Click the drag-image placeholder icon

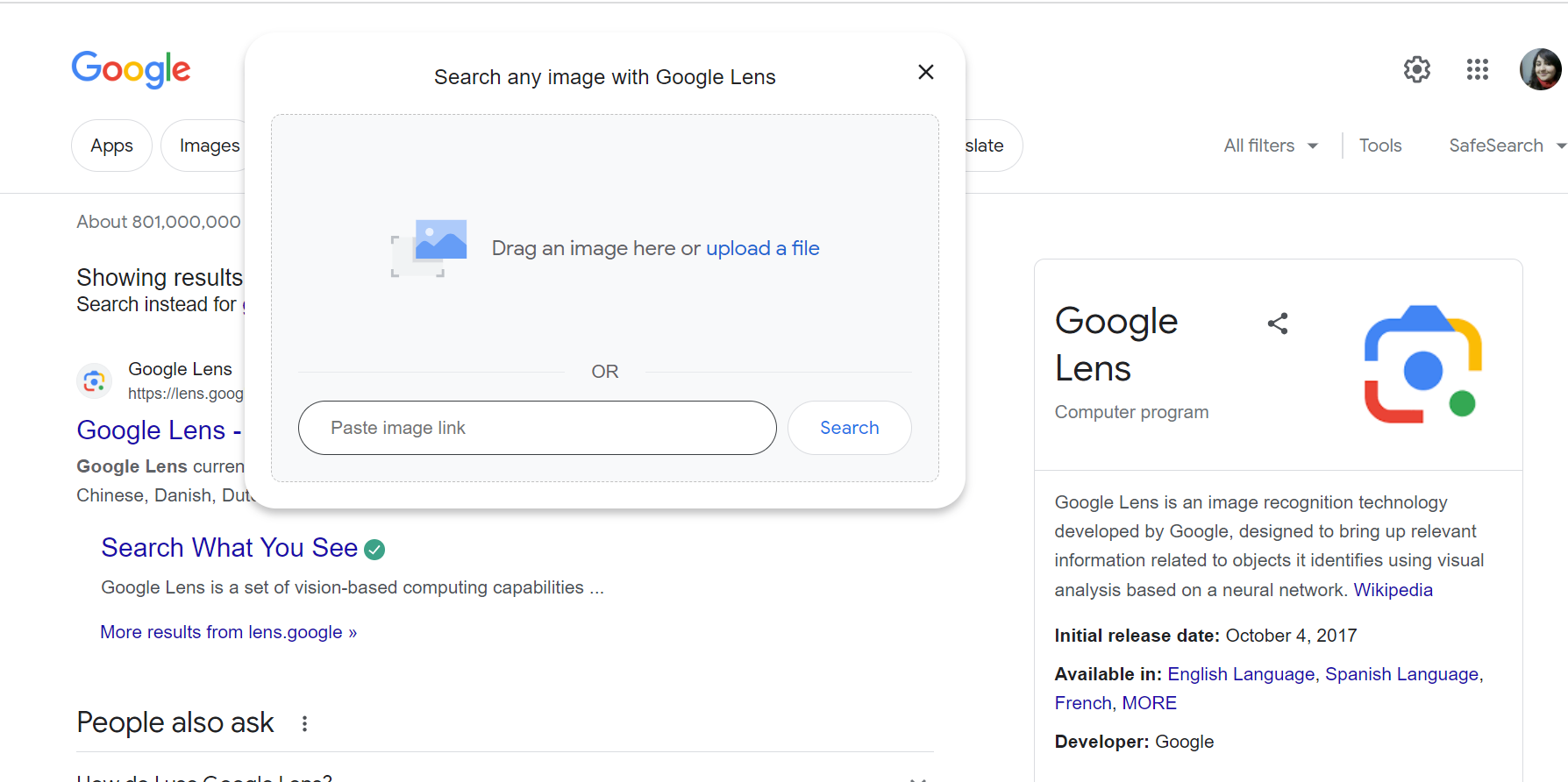[429, 248]
